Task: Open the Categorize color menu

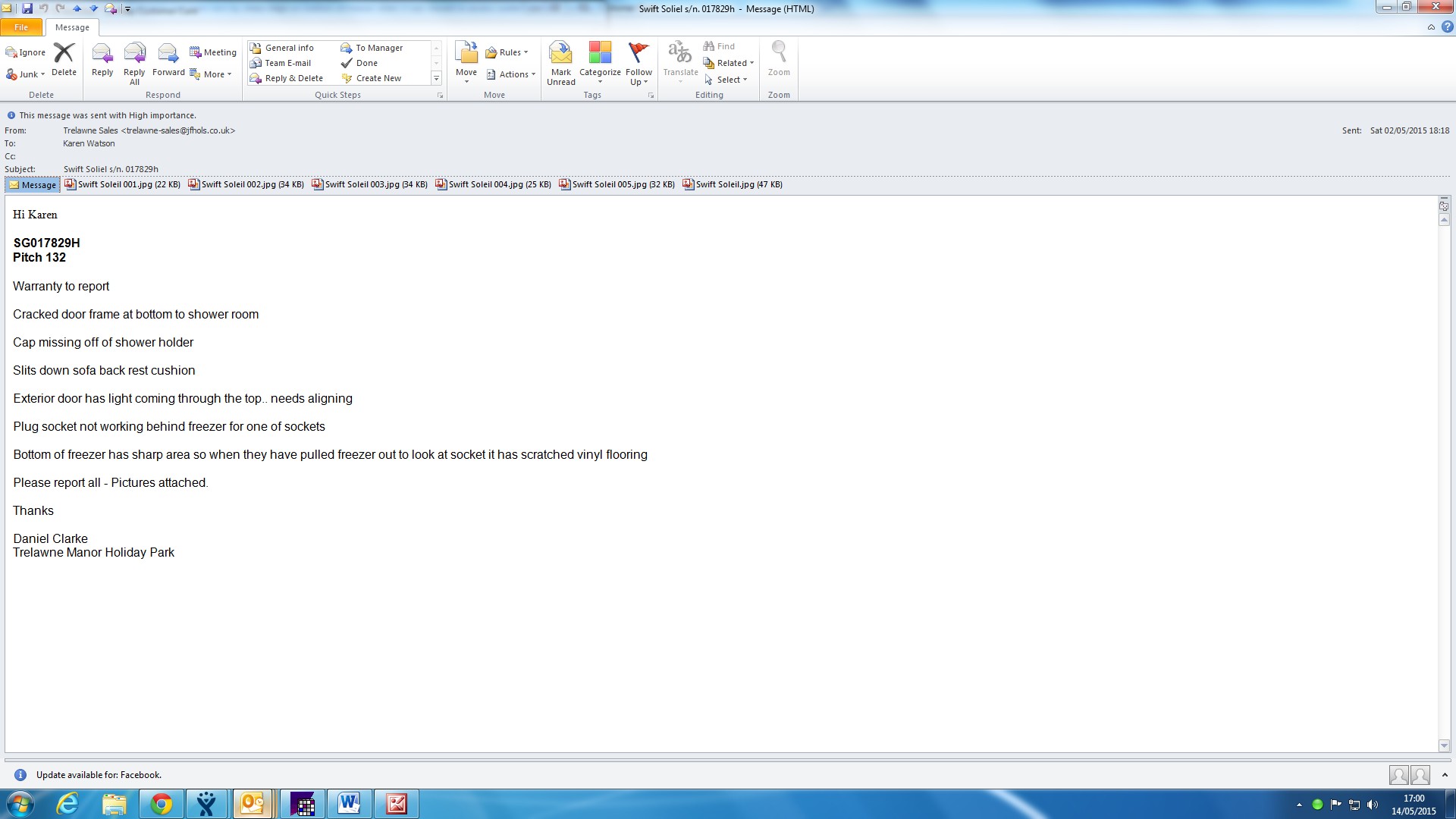Action: 600,62
